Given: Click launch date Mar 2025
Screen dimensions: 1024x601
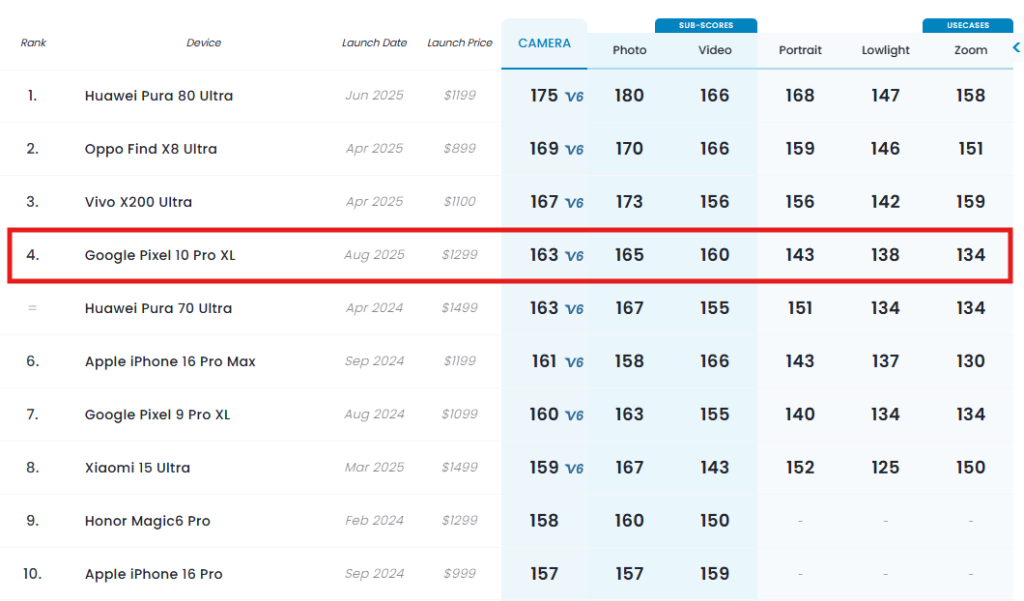Looking at the screenshot, I should click(374, 468).
